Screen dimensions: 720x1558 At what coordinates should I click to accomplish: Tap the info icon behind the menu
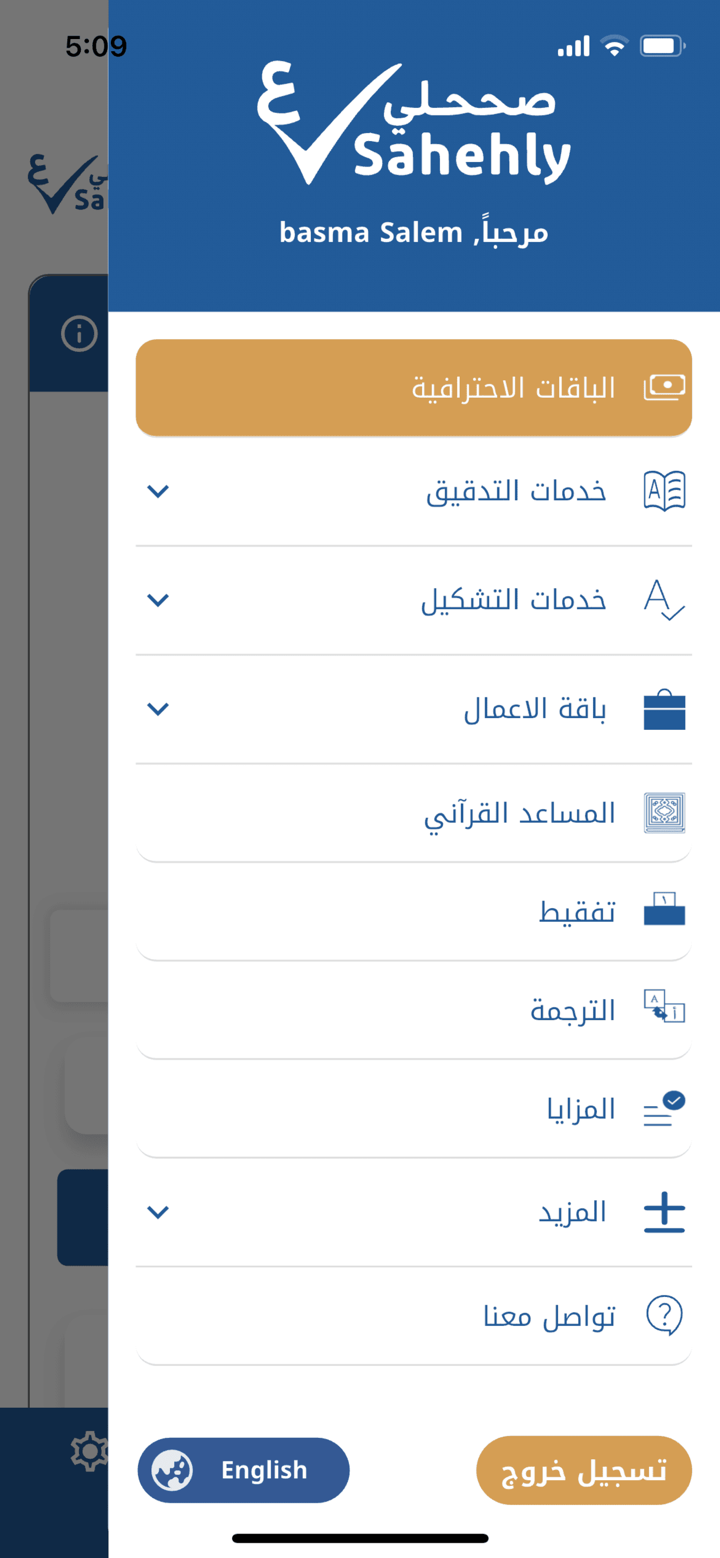(x=80, y=333)
